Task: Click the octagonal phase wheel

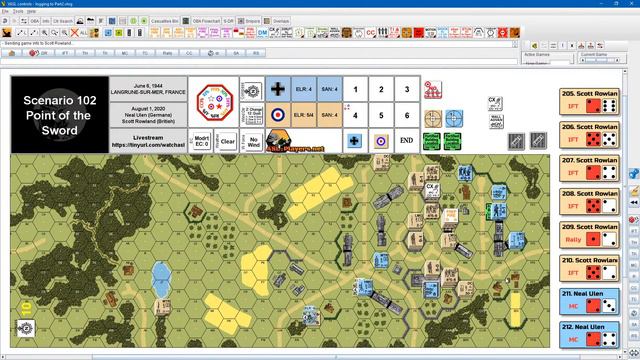Action: (215, 102)
